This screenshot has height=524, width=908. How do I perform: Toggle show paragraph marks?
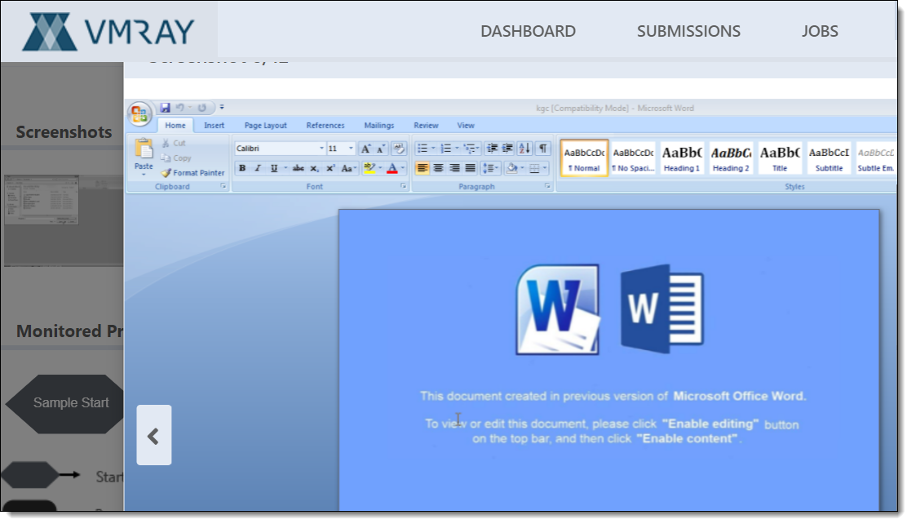[x=543, y=149]
